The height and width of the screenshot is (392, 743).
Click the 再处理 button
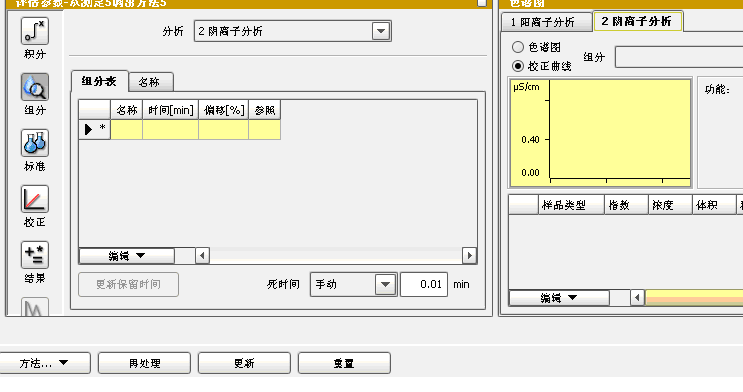145,363
